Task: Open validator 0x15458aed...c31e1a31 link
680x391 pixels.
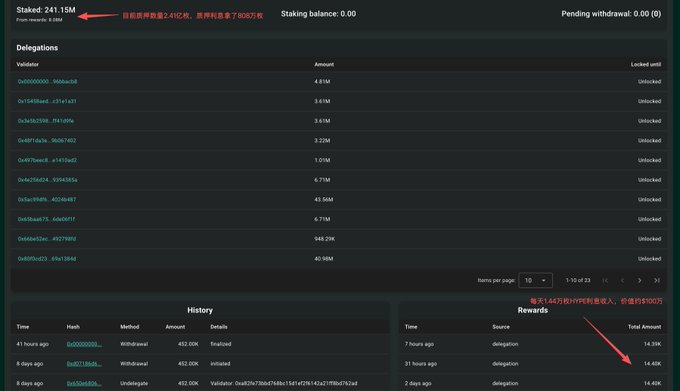Action: click(x=47, y=101)
